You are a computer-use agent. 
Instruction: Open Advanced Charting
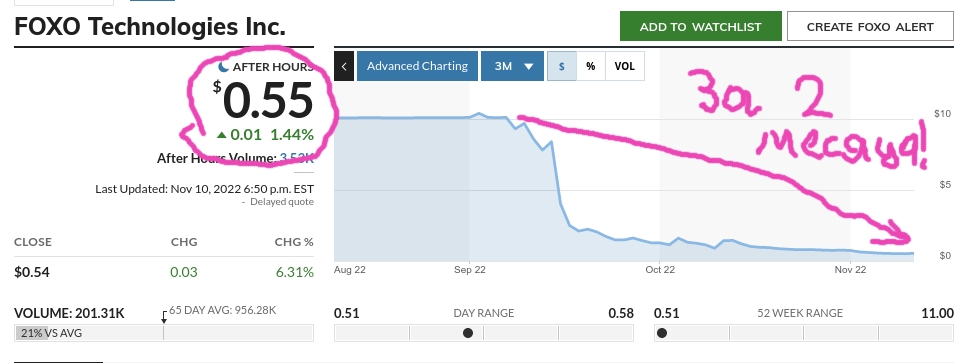(x=418, y=66)
